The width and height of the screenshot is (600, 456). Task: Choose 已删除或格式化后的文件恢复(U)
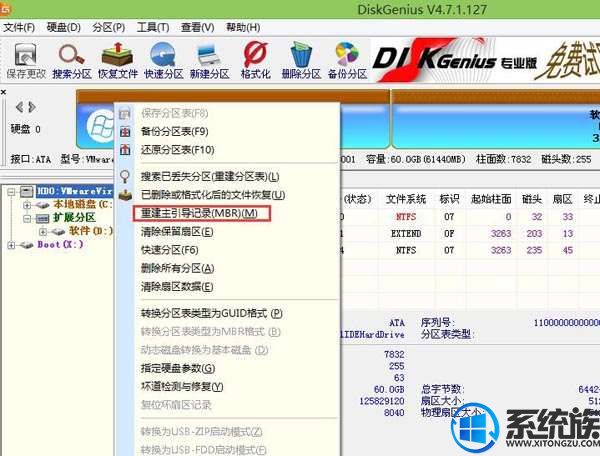pyautogui.click(x=213, y=195)
